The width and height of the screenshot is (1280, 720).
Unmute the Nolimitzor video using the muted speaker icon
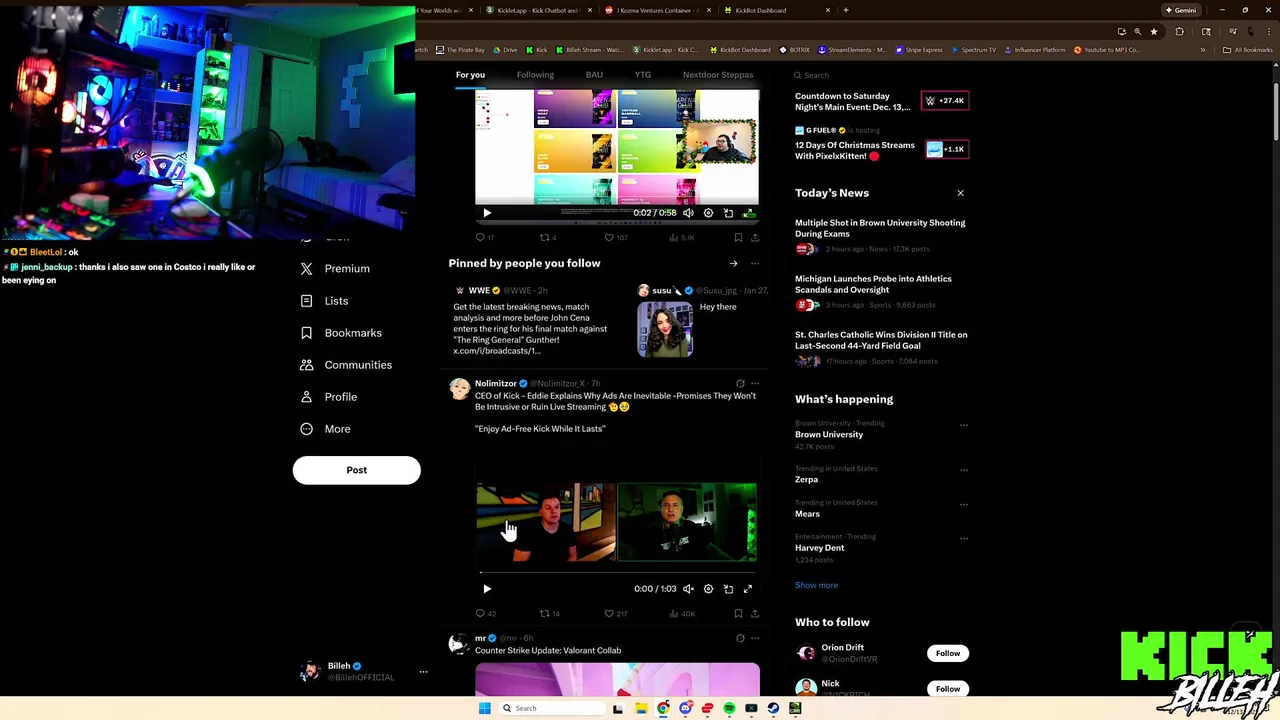tap(688, 589)
